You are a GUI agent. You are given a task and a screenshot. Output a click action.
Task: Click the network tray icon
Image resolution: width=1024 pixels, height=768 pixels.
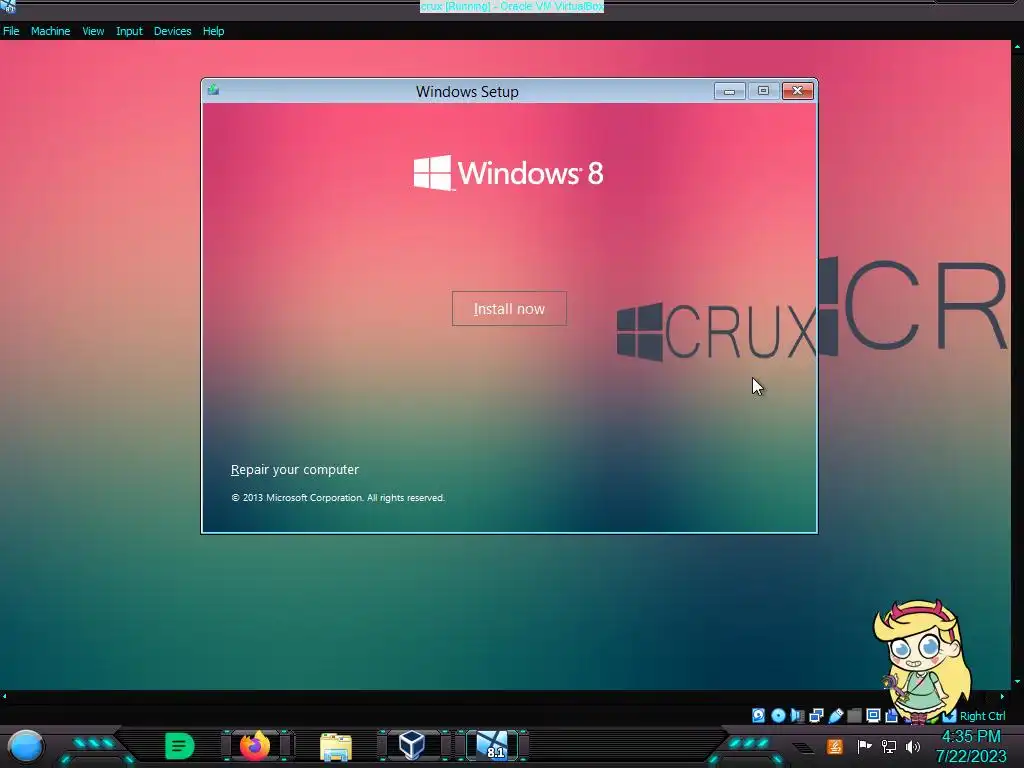pos(889,746)
